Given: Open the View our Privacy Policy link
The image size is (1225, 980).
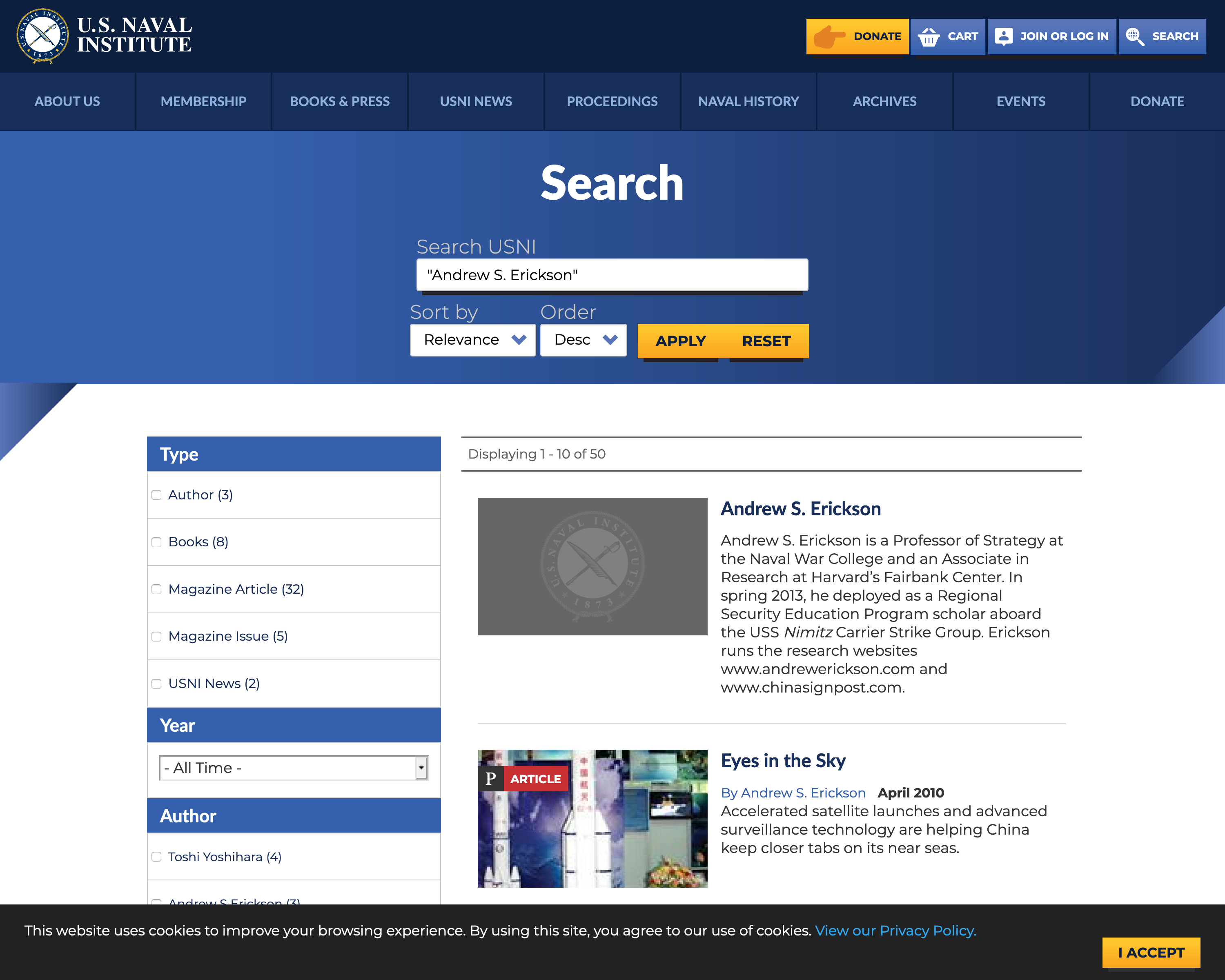Looking at the screenshot, I should [895, 931].
